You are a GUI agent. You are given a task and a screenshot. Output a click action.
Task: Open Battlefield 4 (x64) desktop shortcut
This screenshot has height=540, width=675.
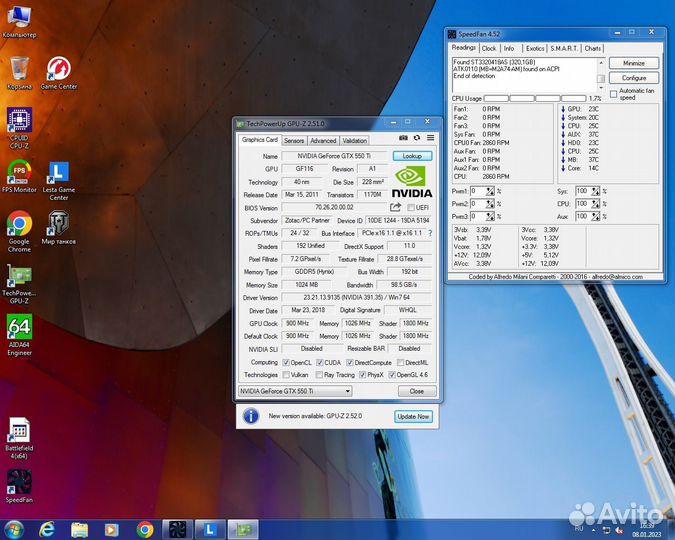(x=19, y=438)
